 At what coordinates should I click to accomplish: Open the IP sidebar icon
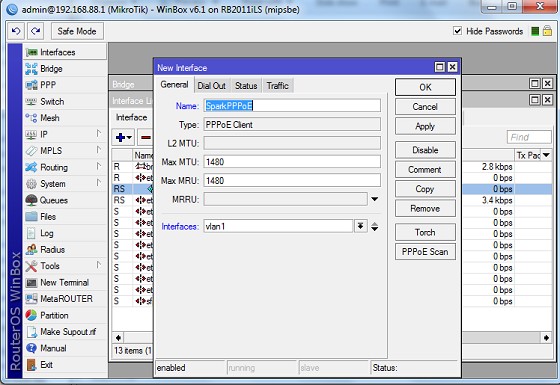click(31, 135)
